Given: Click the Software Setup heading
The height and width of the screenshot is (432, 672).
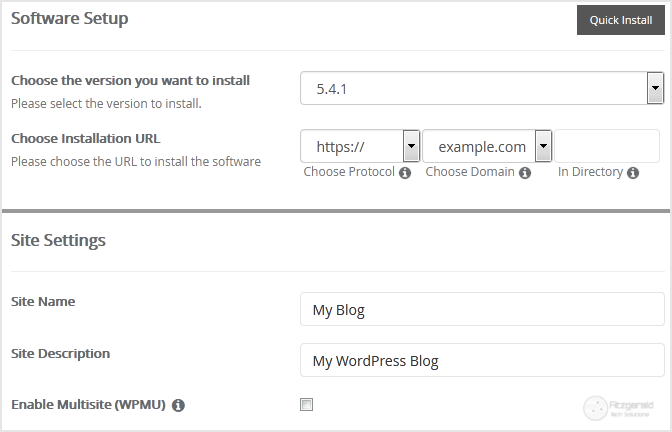Looking at the screenshot, I should (x=69, y=18).
